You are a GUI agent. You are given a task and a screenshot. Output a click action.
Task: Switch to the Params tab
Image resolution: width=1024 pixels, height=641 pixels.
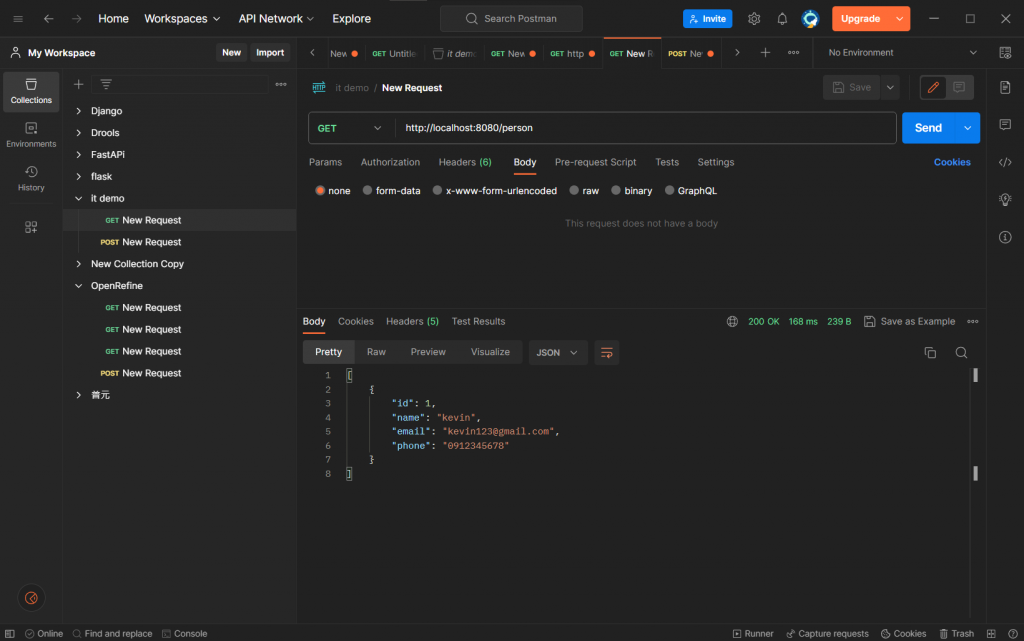point(325,162)
